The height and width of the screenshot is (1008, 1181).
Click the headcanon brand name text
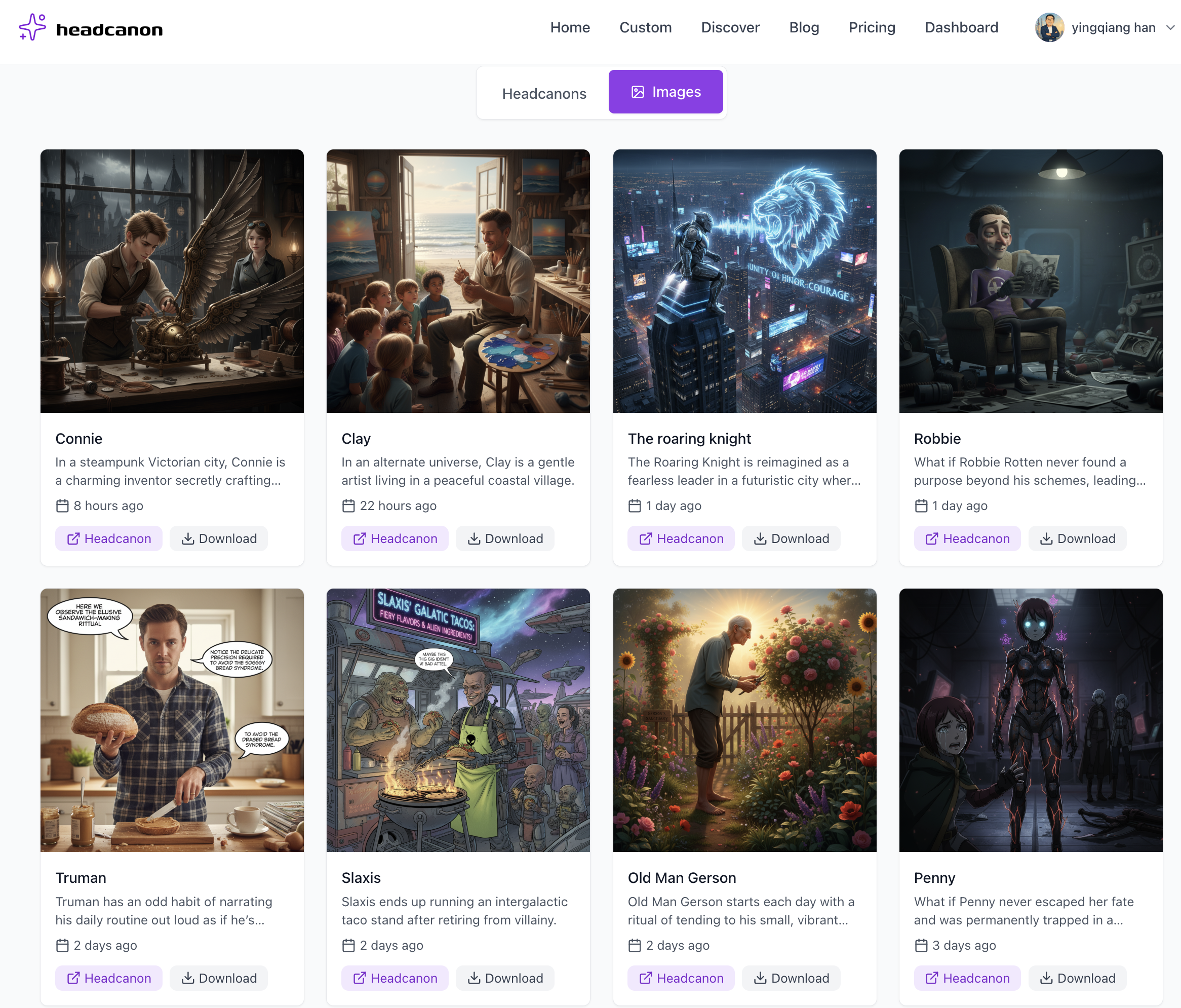109,30
